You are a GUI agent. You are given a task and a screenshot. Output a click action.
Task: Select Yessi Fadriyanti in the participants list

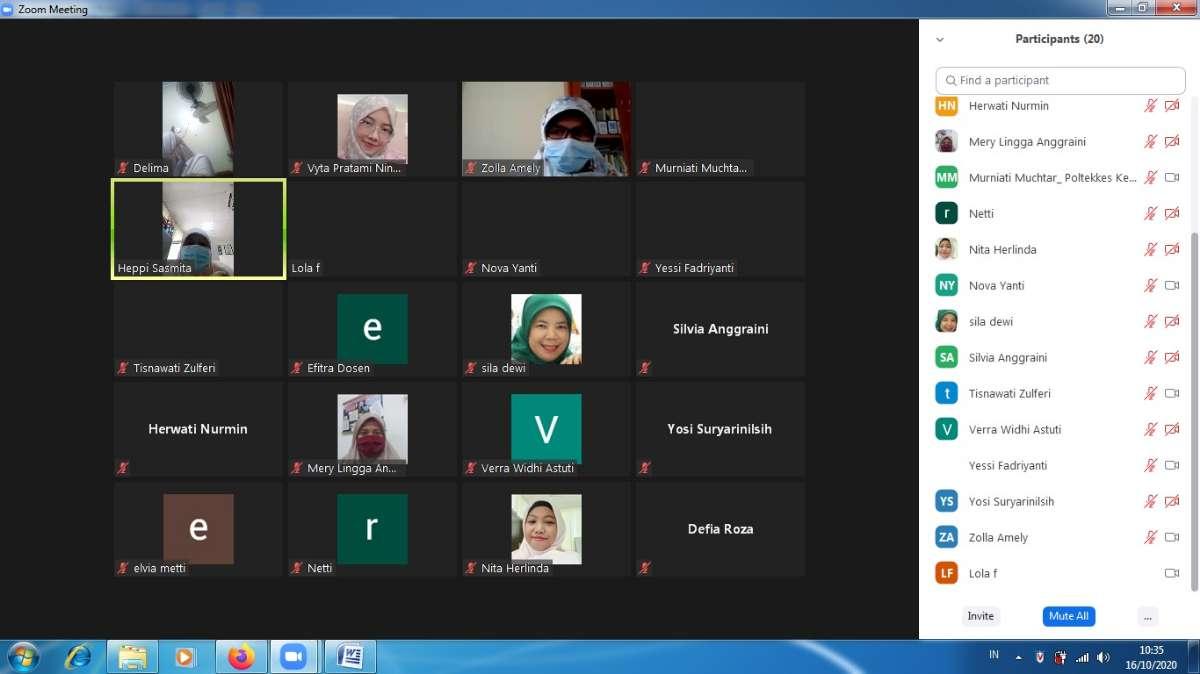[1008, 465]
